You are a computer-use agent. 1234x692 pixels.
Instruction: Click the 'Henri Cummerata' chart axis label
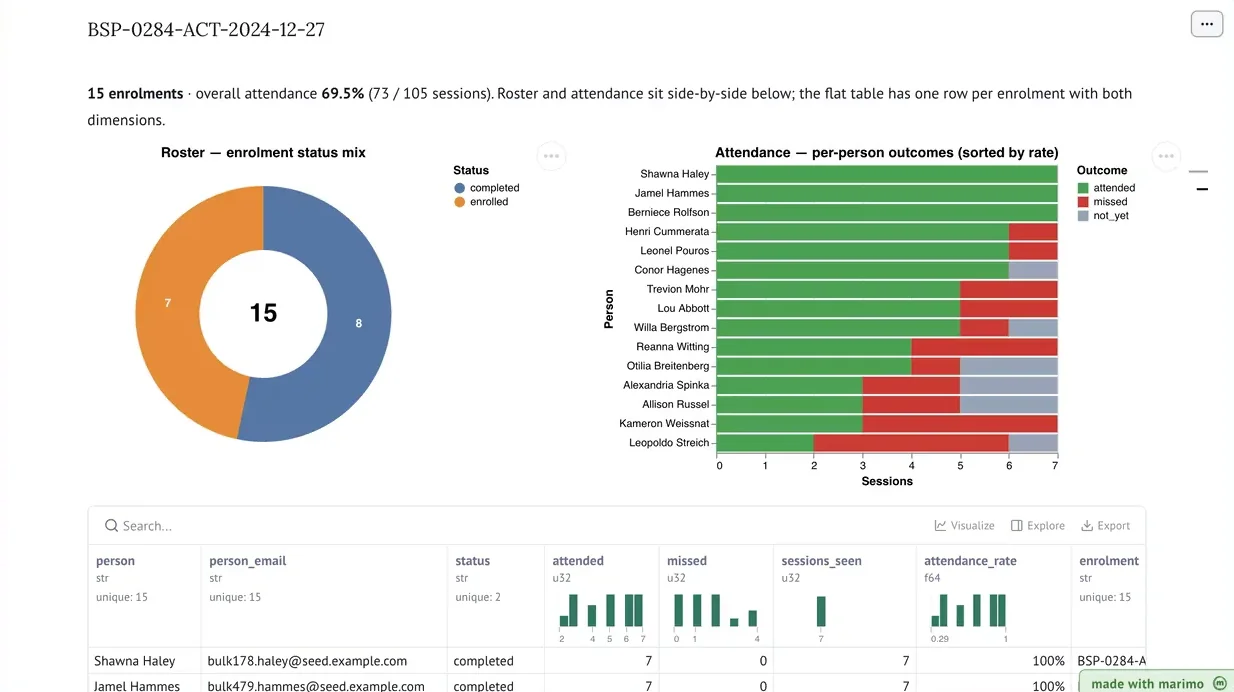point(667,231)
